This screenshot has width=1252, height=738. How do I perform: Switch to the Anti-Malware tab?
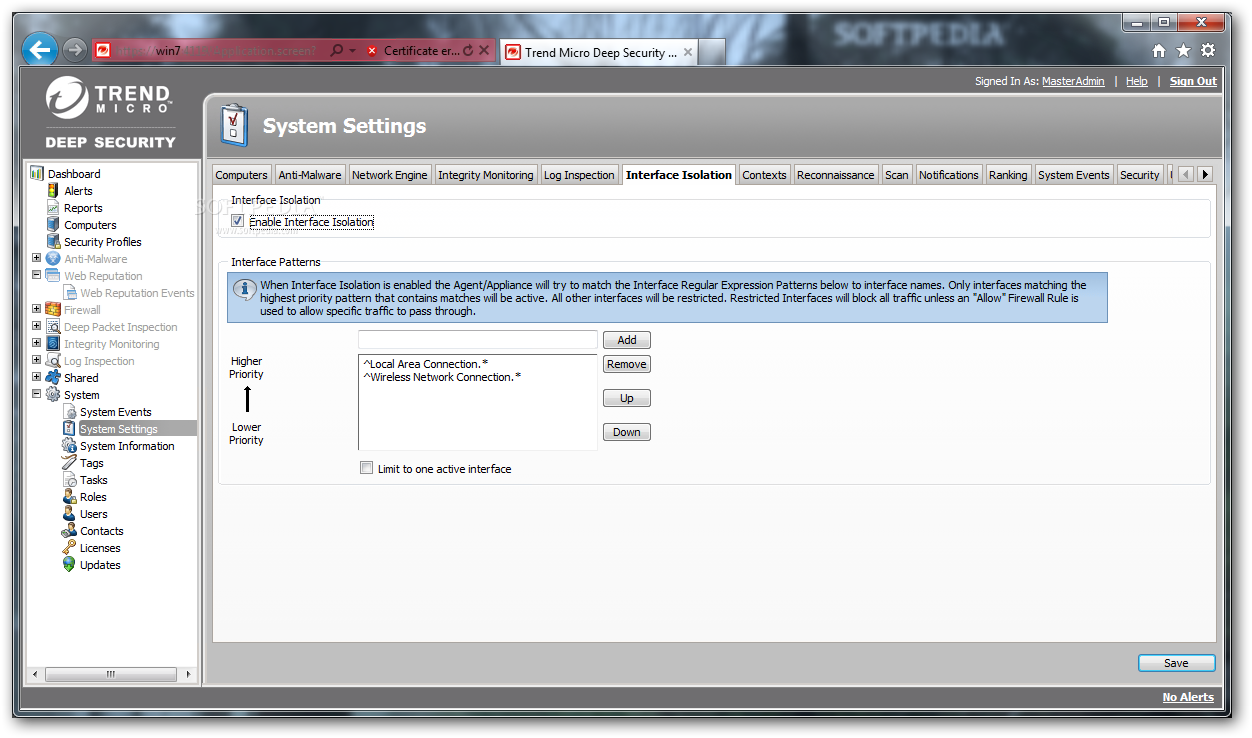pyautogui.click(x=310, y=175)
